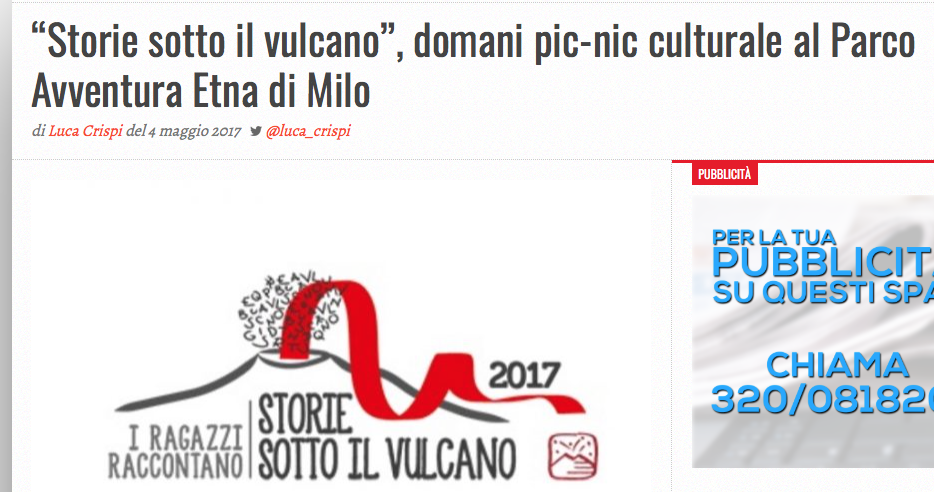Click I Ragazzi Raccontano text in logo

[176, 453]
